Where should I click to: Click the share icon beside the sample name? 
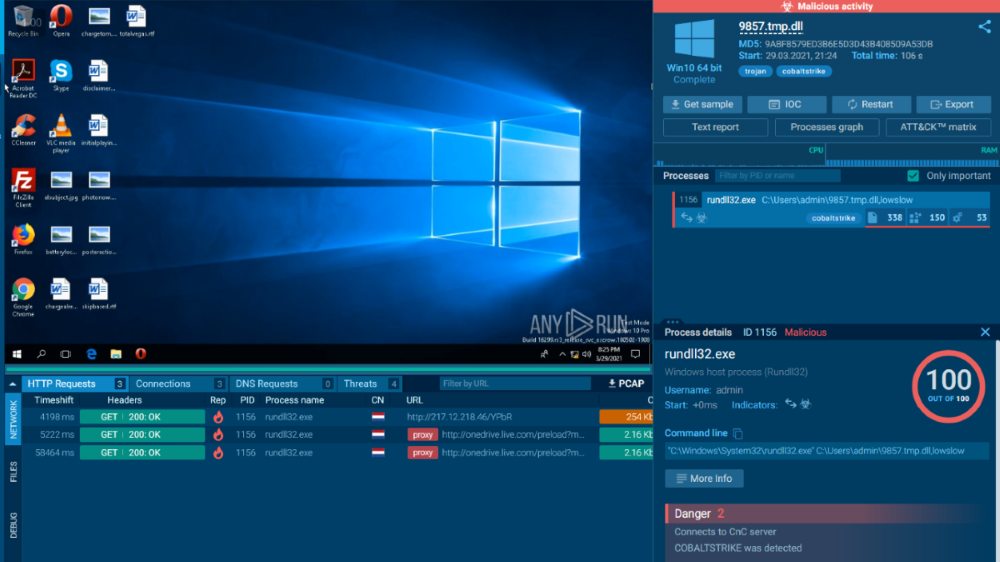(x=984, y=27)
